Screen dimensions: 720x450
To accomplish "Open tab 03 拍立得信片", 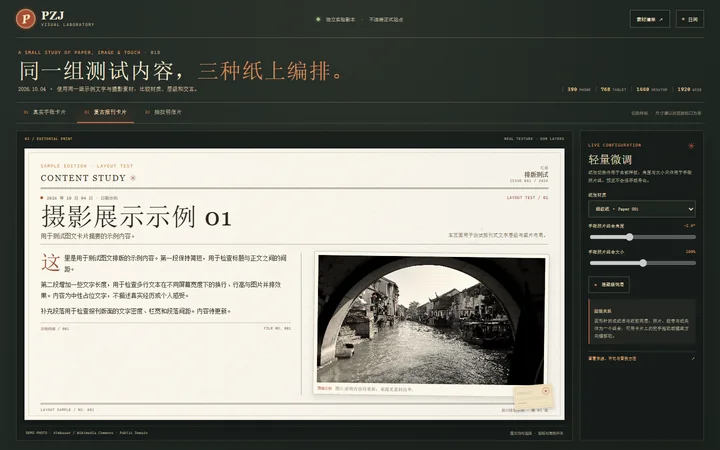I will click(163, 112).
